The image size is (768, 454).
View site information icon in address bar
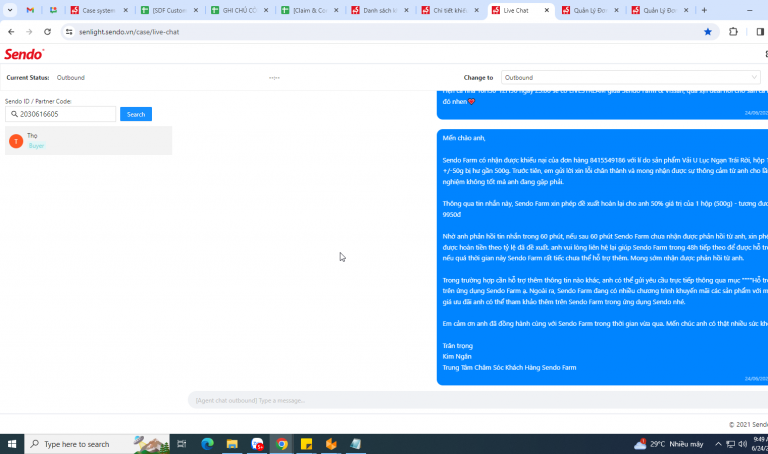point(69,32)
